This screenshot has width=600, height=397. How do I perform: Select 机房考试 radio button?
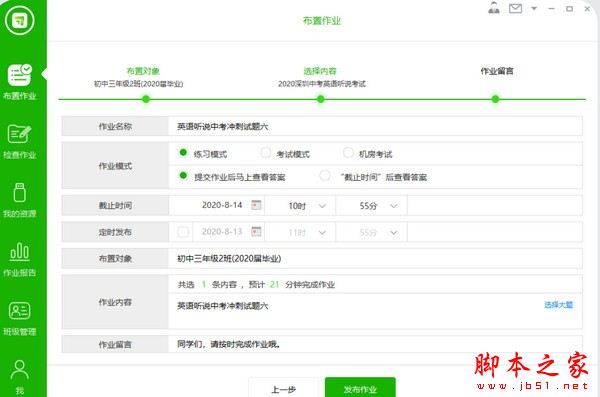[x=348, y=152]
